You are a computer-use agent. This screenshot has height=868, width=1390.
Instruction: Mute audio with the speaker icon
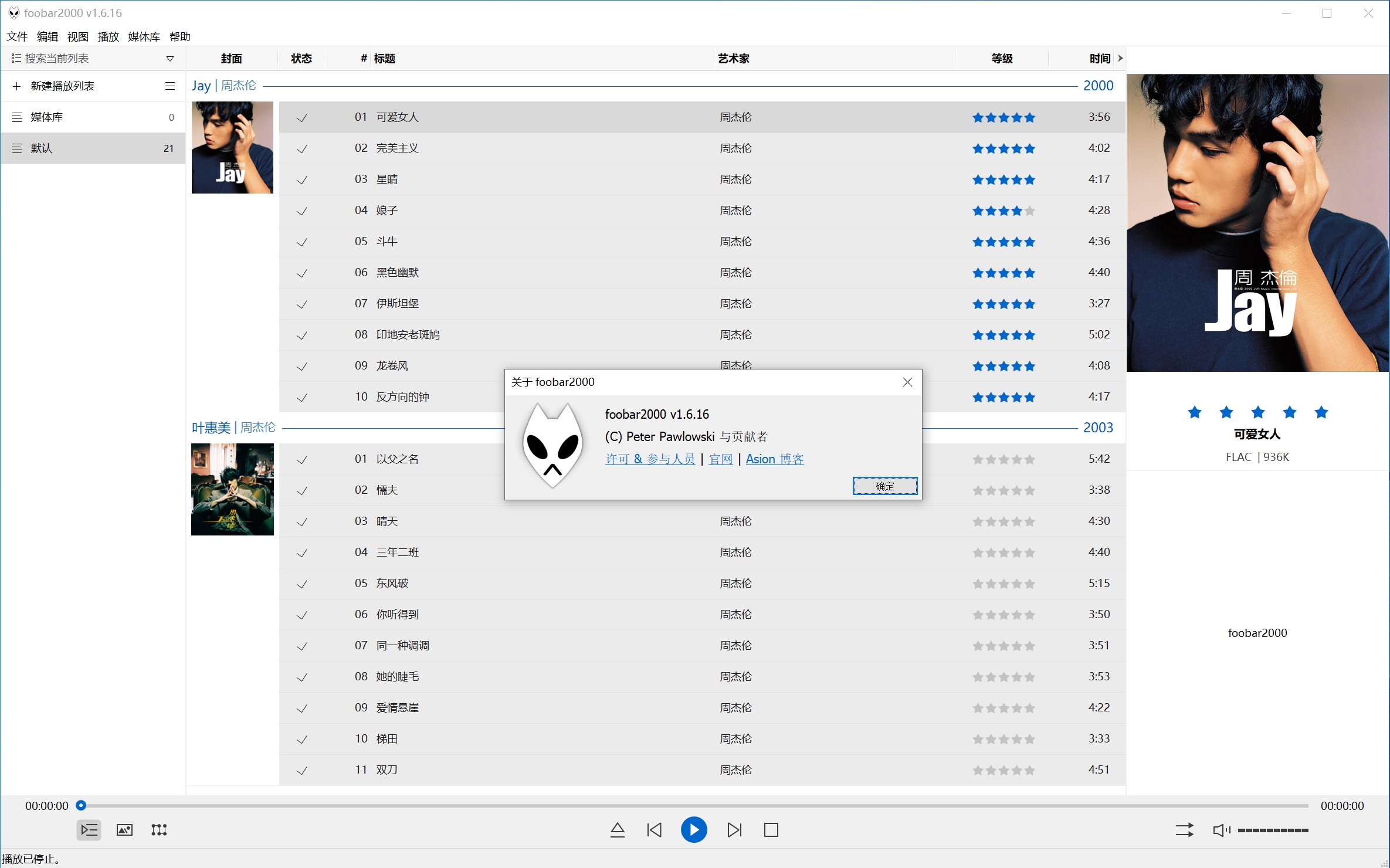[1221, 830]
